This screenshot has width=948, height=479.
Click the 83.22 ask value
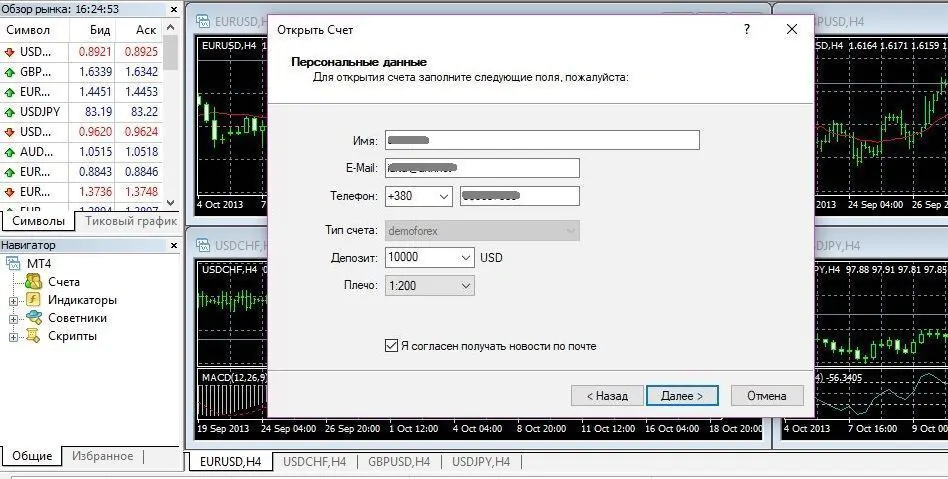pyautogui.click(x=144, y=112)
